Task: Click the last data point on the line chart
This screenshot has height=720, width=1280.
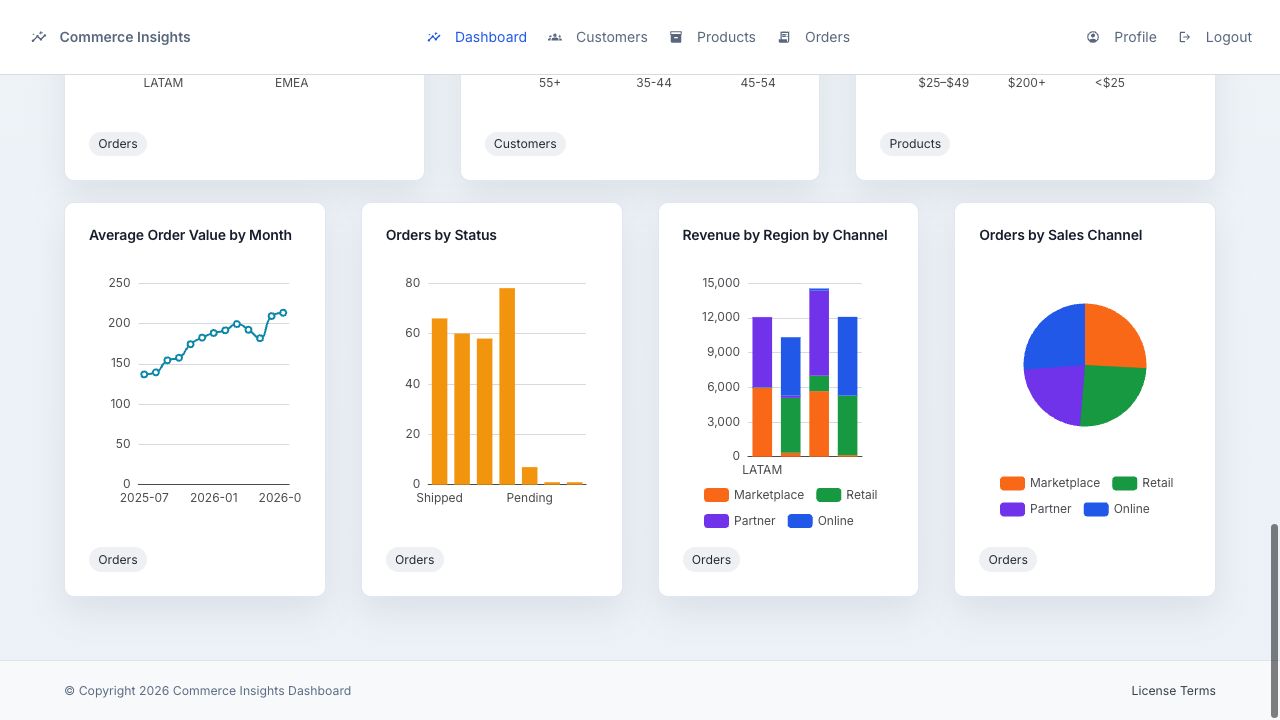Action: pyautogui.click(x=283, y=313)
